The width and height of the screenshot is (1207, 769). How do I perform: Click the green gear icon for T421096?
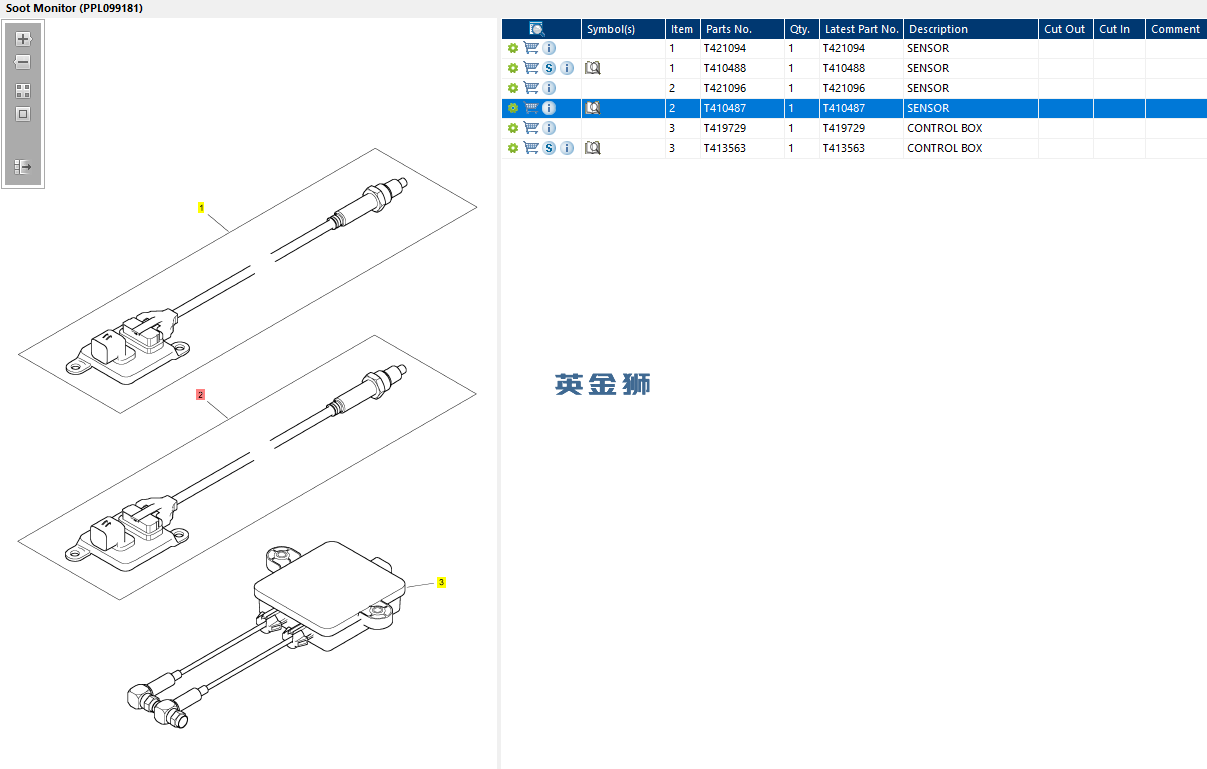click(x=513, y=88)
